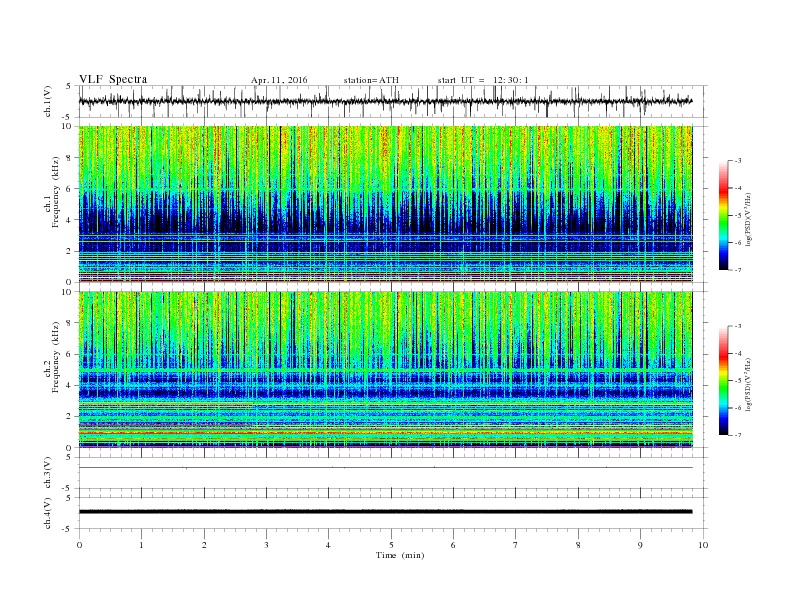Click the 'Time (min)' axis label
Viewport: 792px width, 612px height.
(x=400, y=555)
